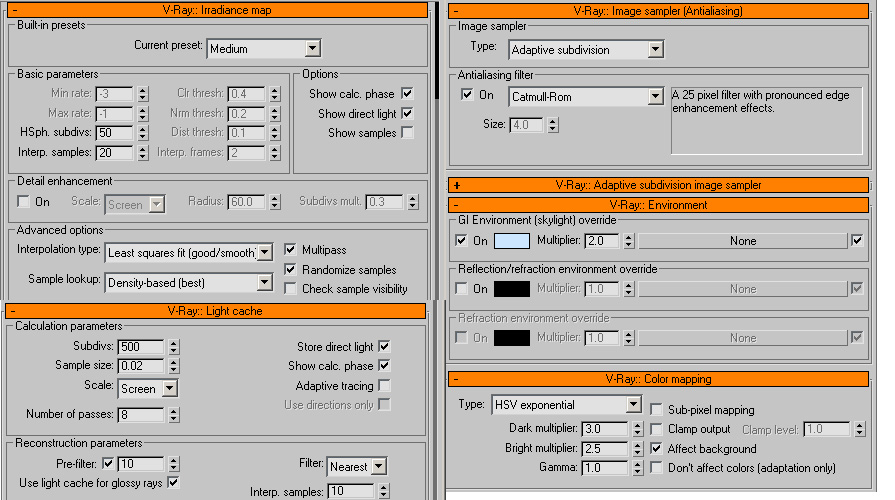Screen dimensions: 895x500
Task: Collapse V-Ray:: Image sampler (Antialiasing) rollout
Action: [658, 11]
